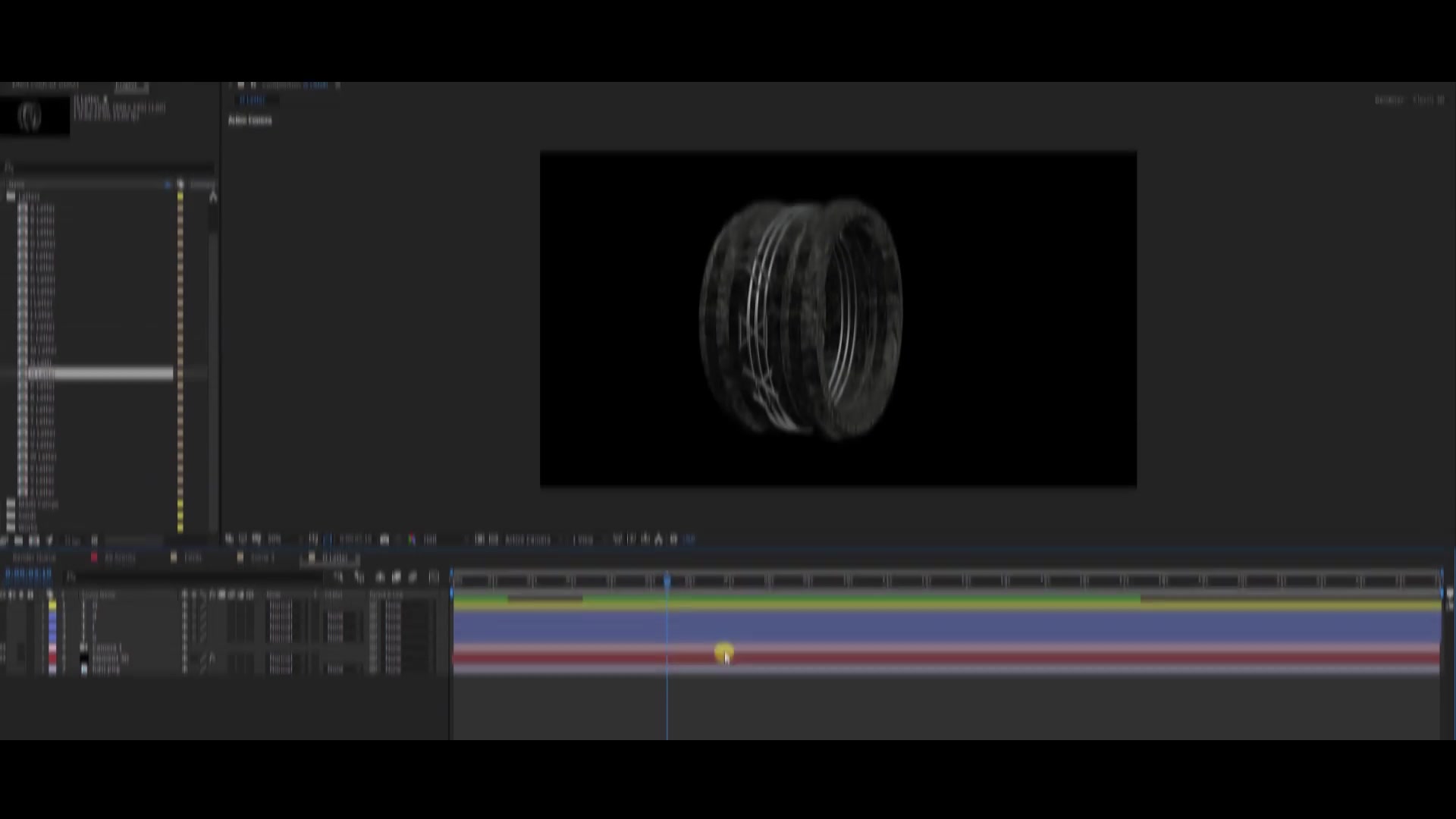Select the red-labeled timeline tab
The width and height of the screenshot is (1456, 819).
(114, 558)
